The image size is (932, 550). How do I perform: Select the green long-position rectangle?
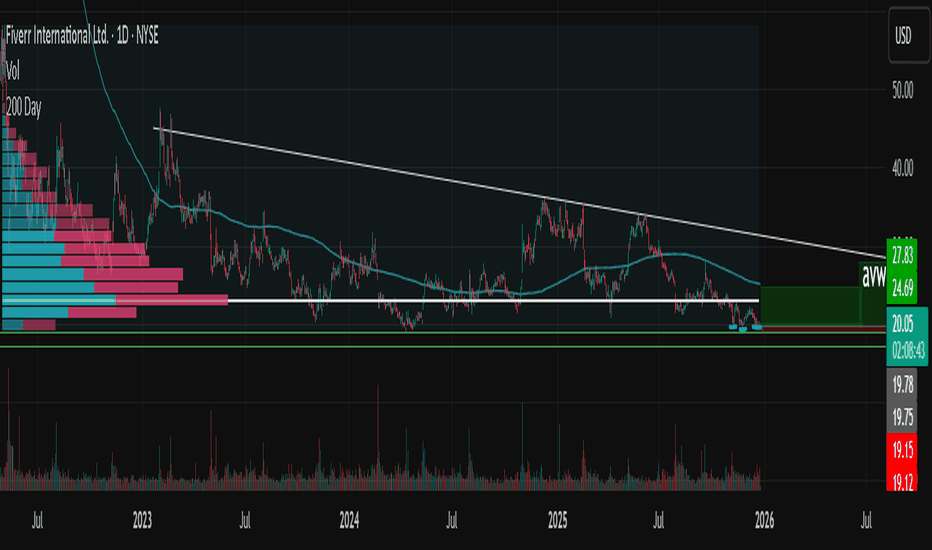click(x=810, y=305)
